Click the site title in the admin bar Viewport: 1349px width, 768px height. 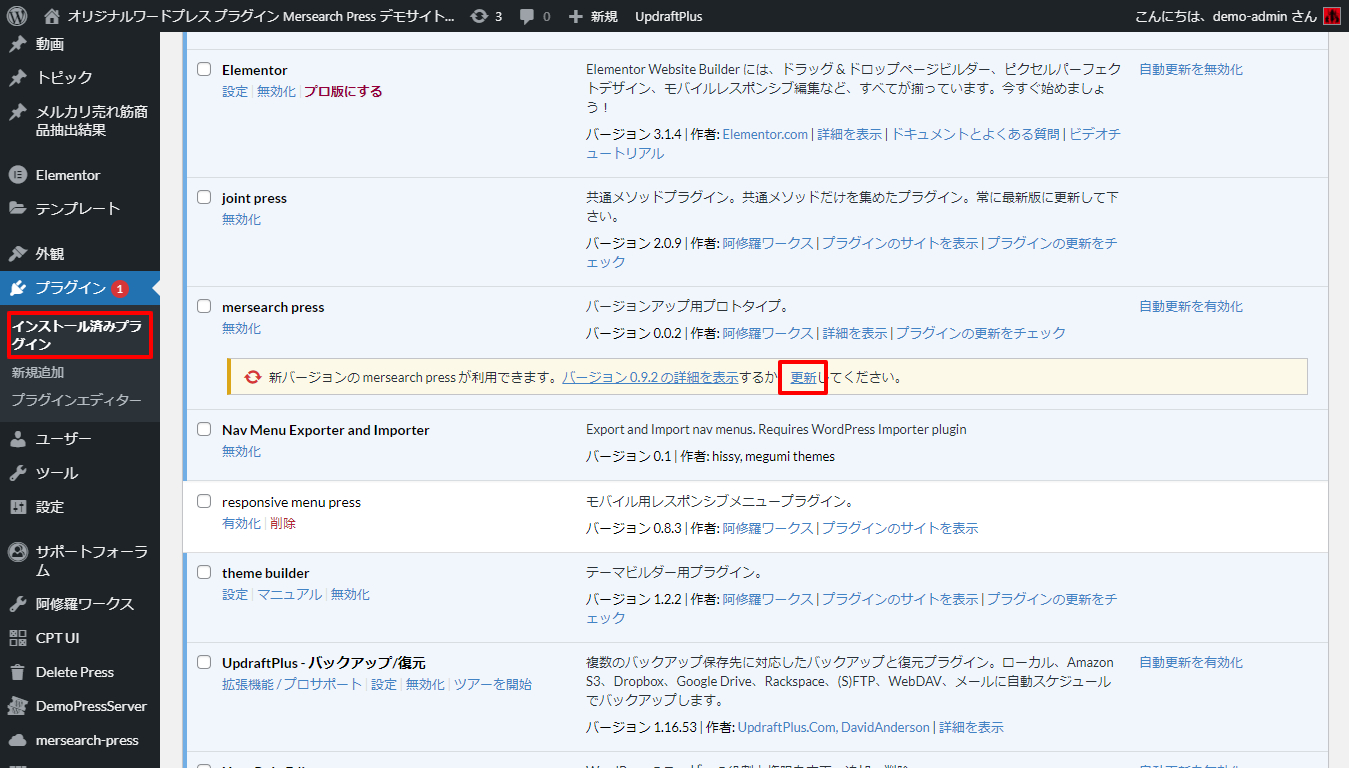(x=262, y=17)
